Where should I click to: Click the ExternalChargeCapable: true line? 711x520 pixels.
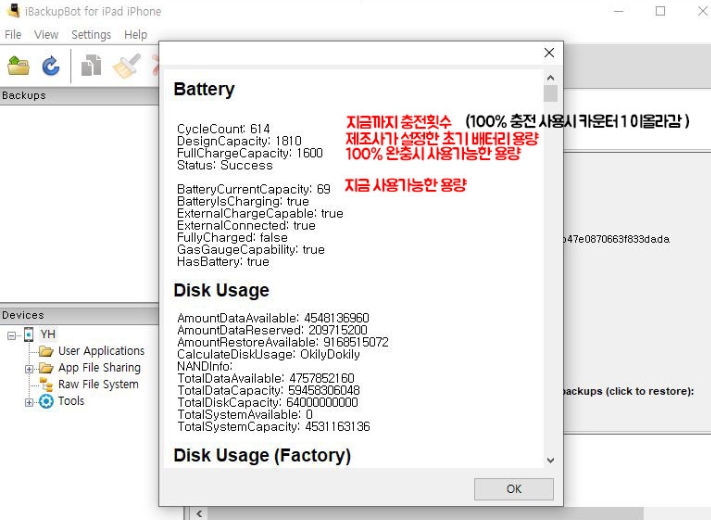coord(260,213)
